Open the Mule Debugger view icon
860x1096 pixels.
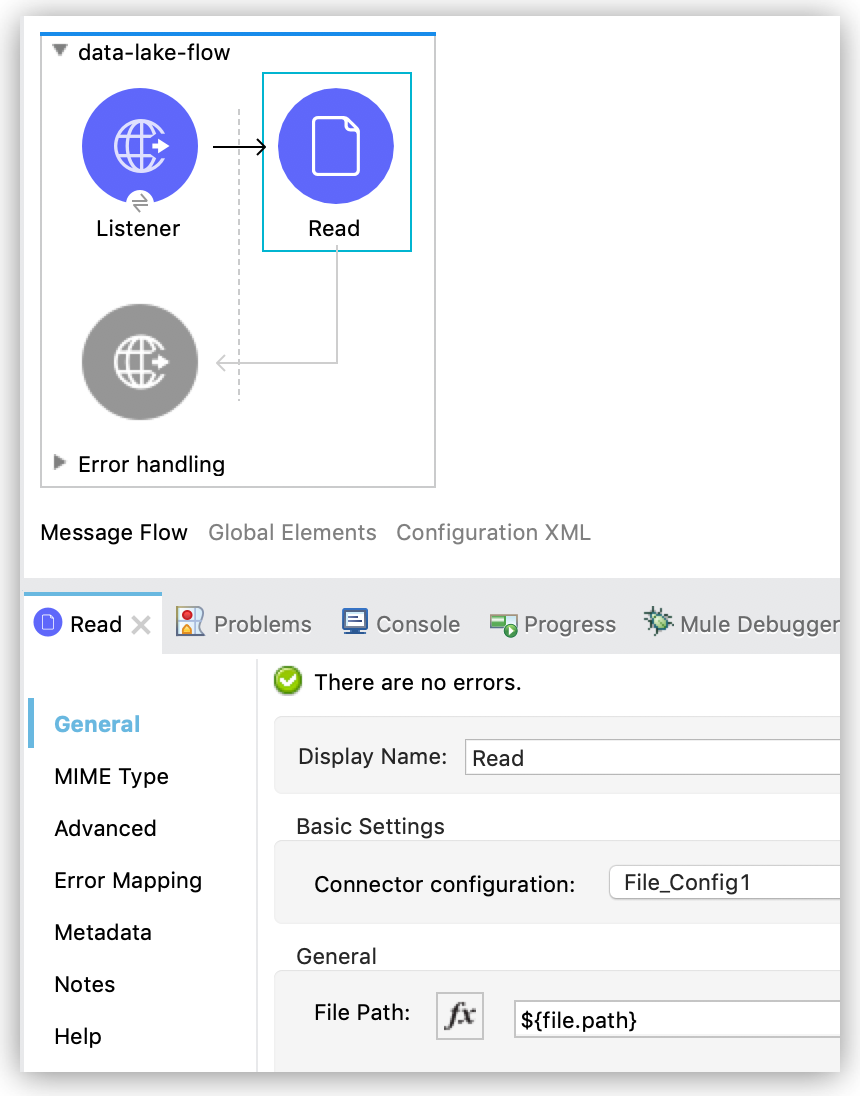(659, 621)
